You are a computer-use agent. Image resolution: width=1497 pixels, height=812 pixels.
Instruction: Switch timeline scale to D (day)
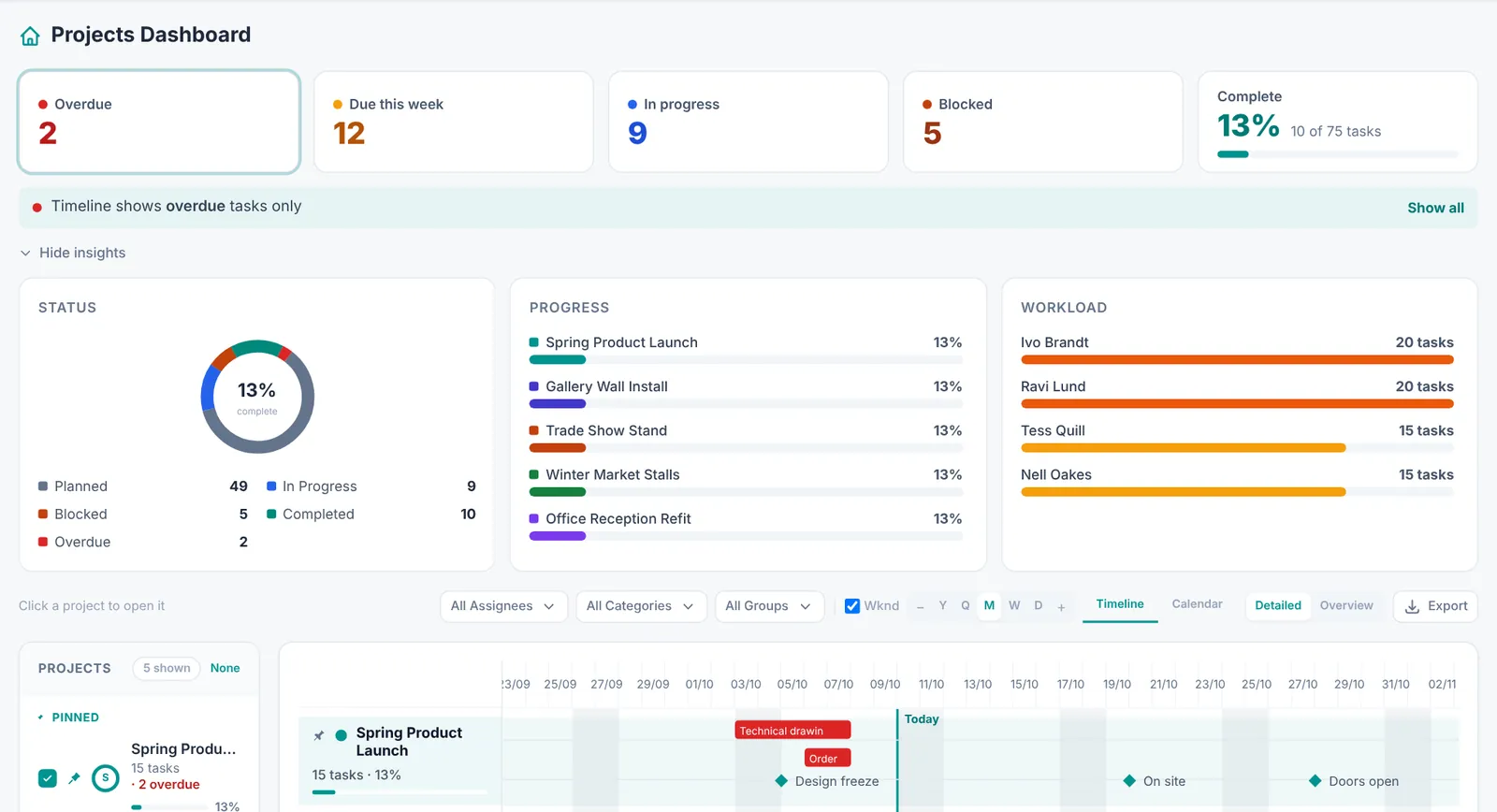[1039, 605]
